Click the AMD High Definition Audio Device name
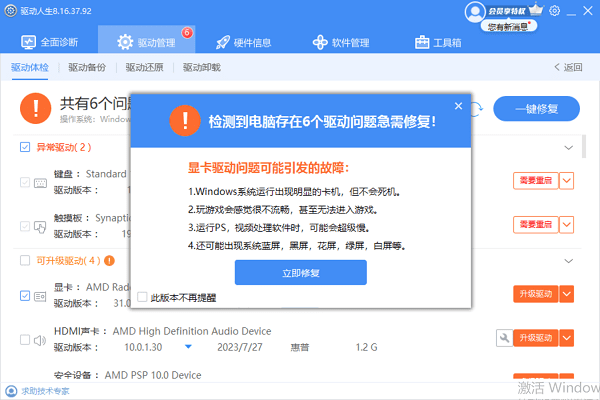The height and width of the screenshot is (400, 600). 192,331
